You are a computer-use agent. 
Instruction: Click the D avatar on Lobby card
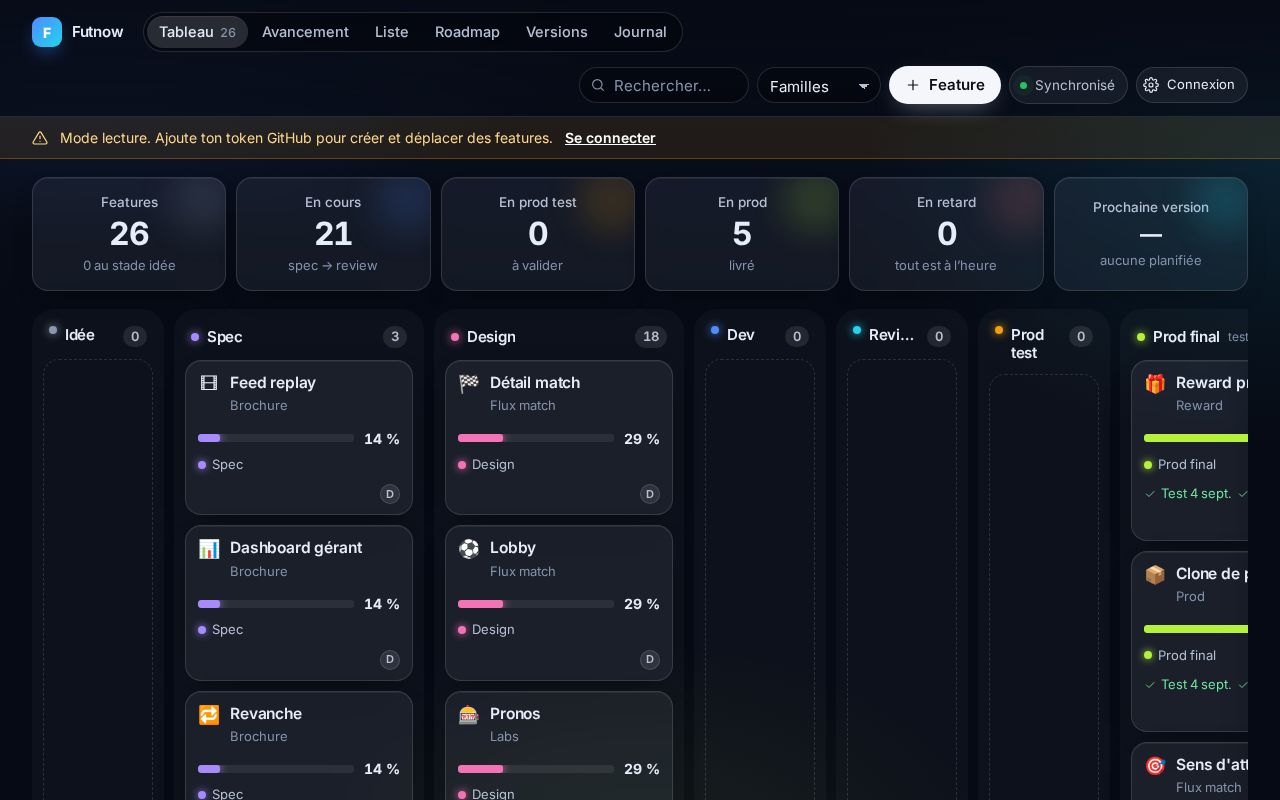[x=650, y=660]
